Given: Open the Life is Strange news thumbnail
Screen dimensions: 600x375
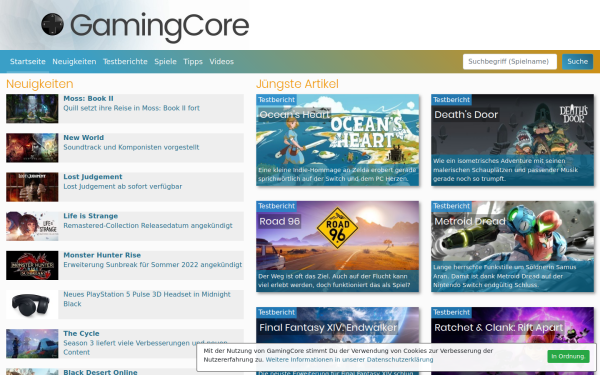Looking at the screenshot, I should point(32,226).
